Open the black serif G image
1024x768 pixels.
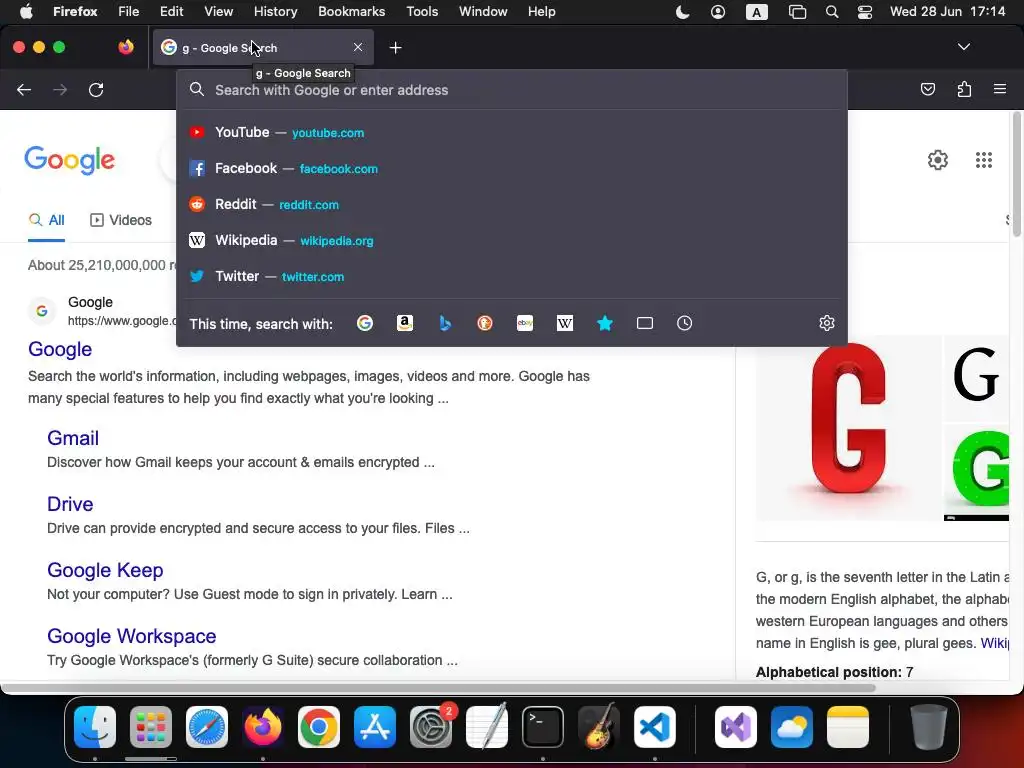(976, 377)
